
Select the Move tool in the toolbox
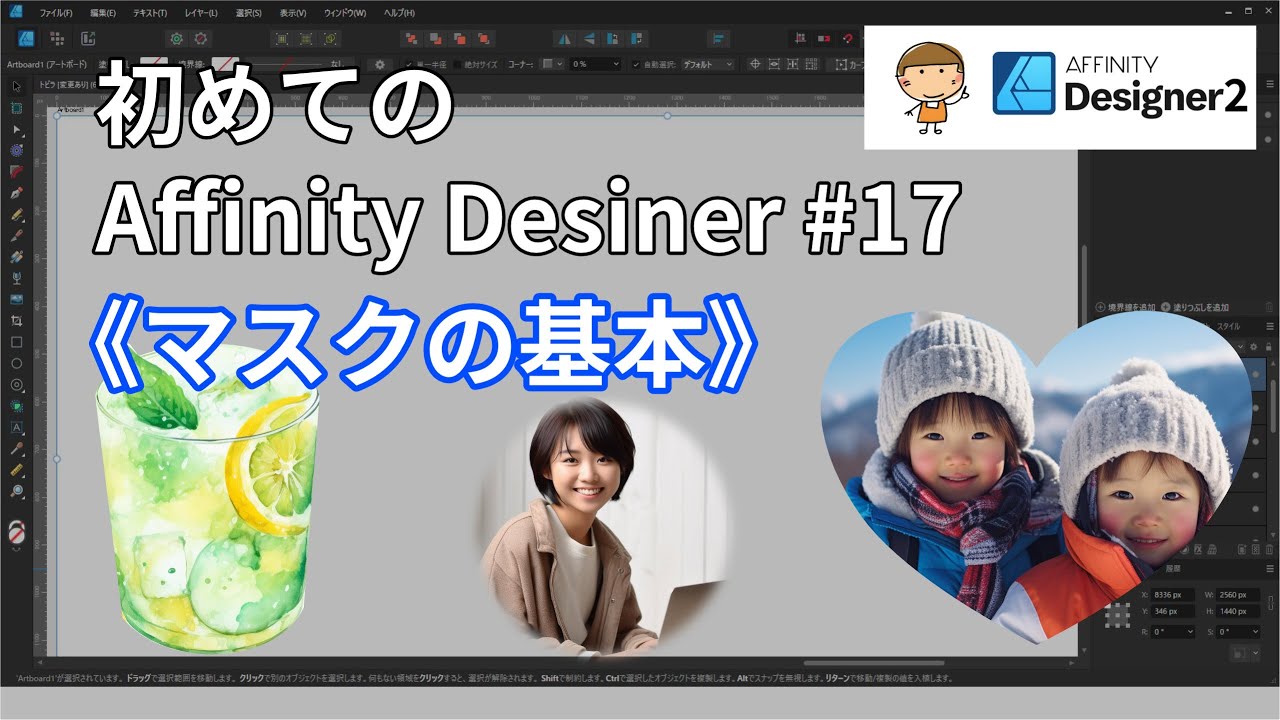pyautogui.click(x=17, y=87)
